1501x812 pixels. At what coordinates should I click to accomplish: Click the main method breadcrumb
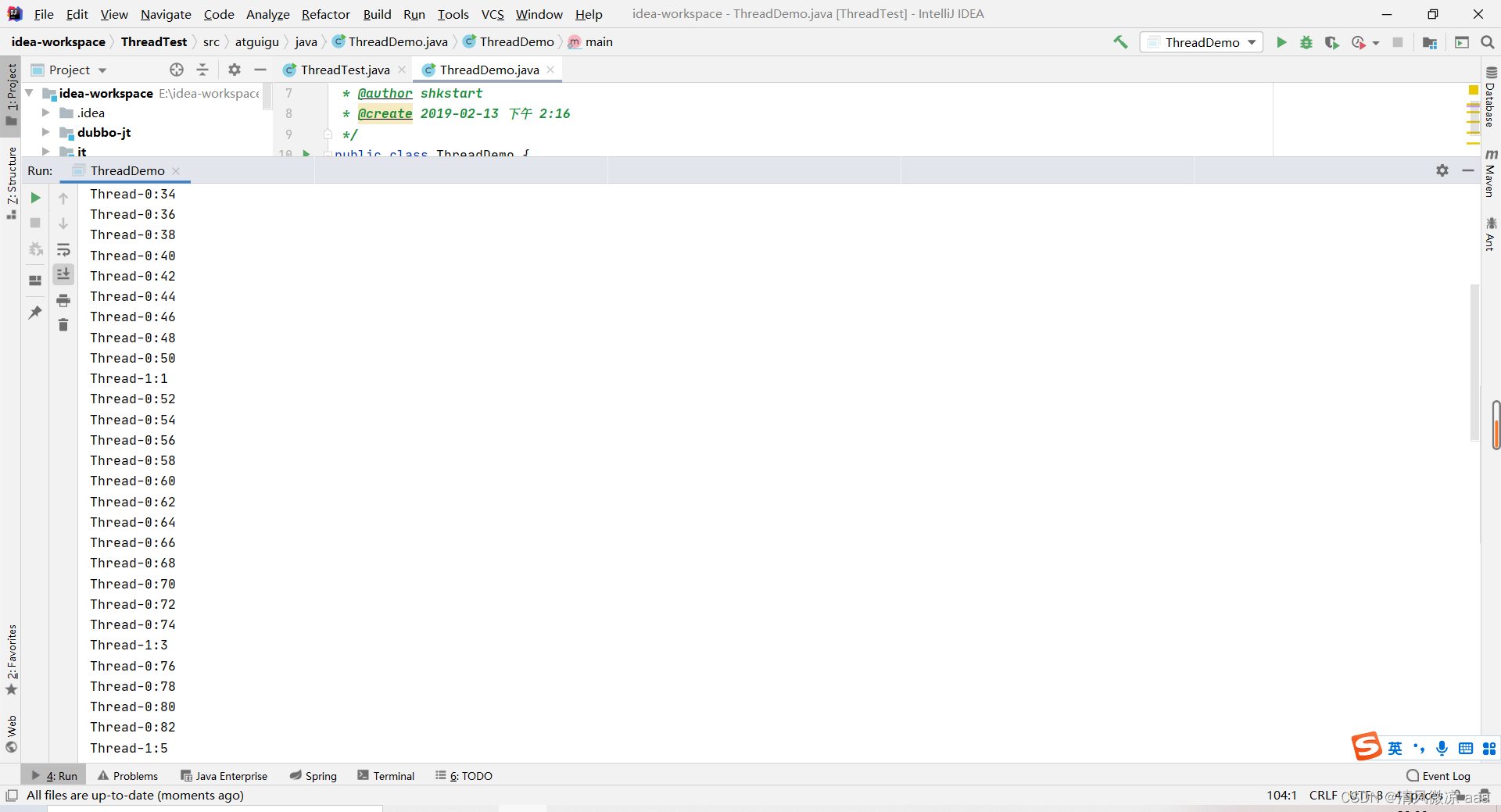point(591,41)
